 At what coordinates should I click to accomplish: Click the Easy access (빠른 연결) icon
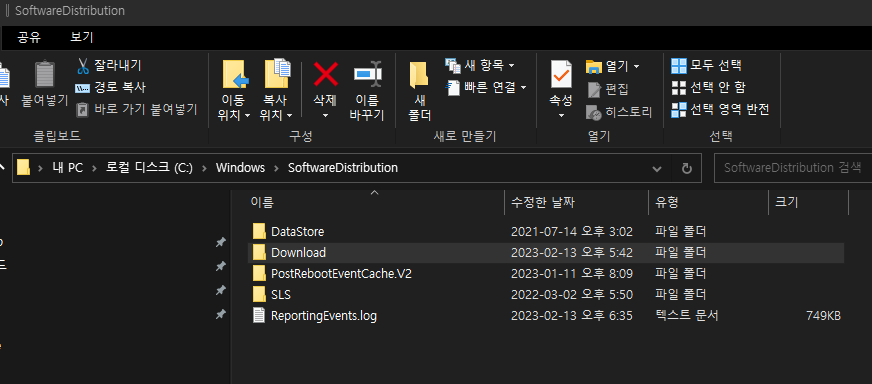coord(453,87)
